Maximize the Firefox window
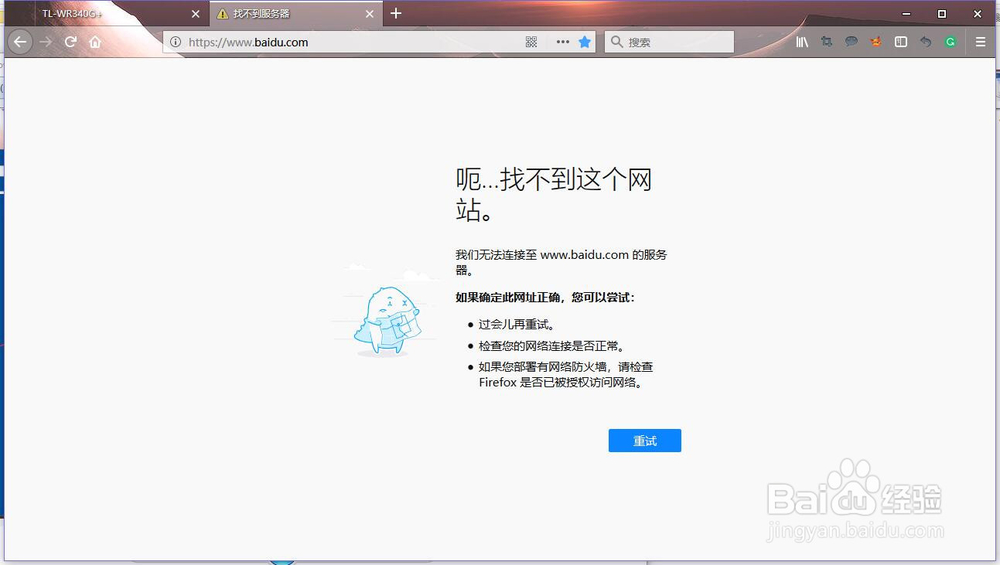 click(x=941, y=13)
